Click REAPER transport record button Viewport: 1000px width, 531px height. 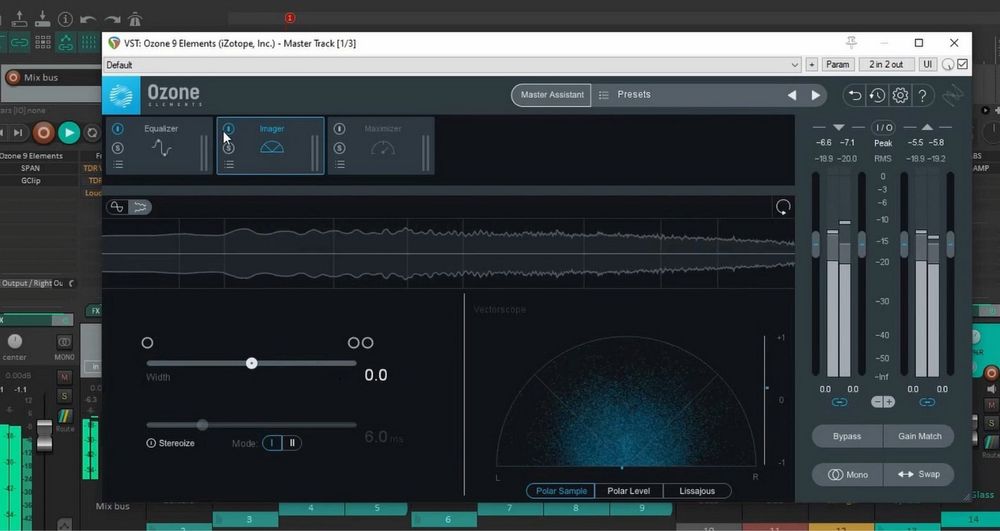(43, 133)
